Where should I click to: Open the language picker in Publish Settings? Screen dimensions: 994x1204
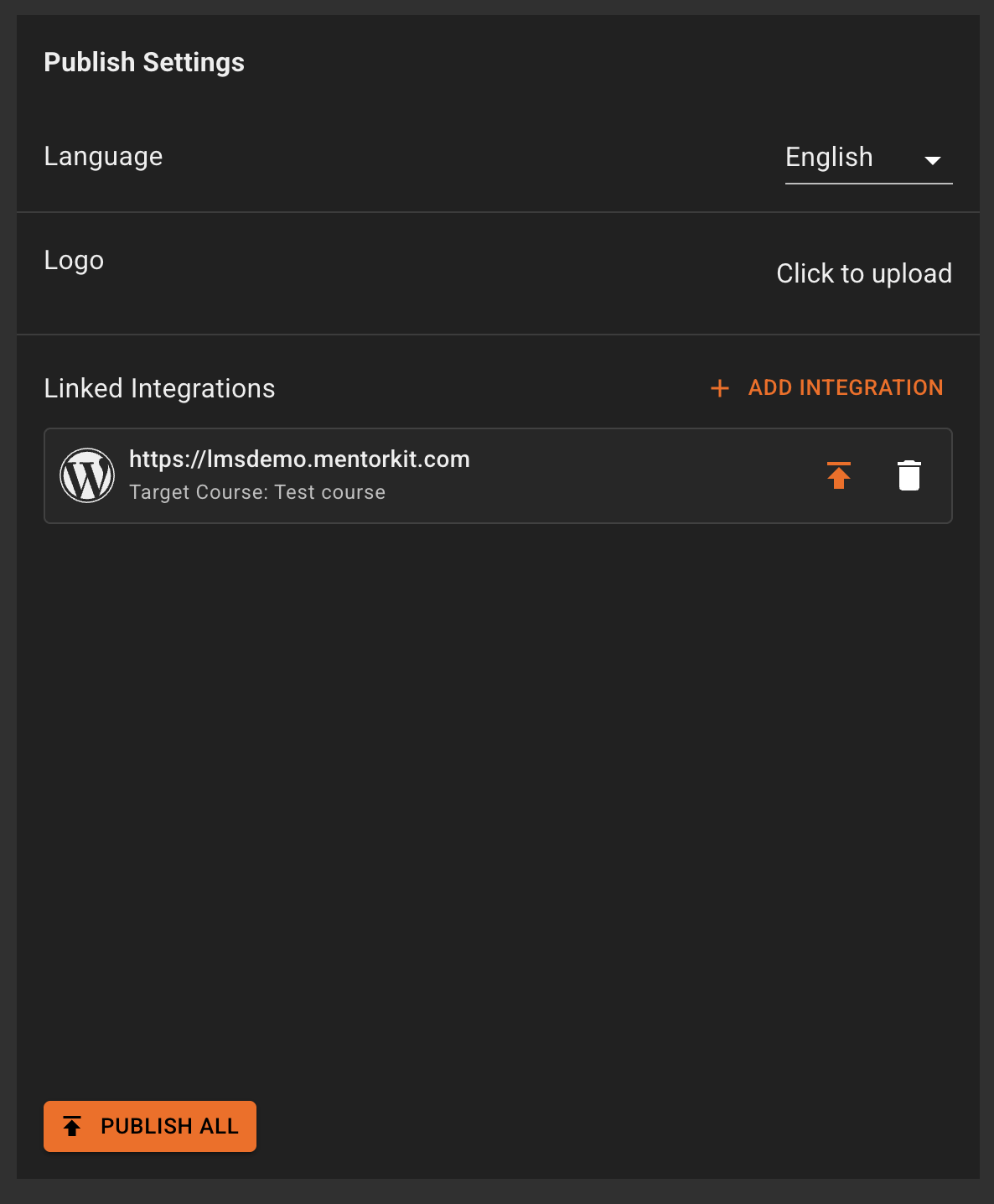coord(868,158)
